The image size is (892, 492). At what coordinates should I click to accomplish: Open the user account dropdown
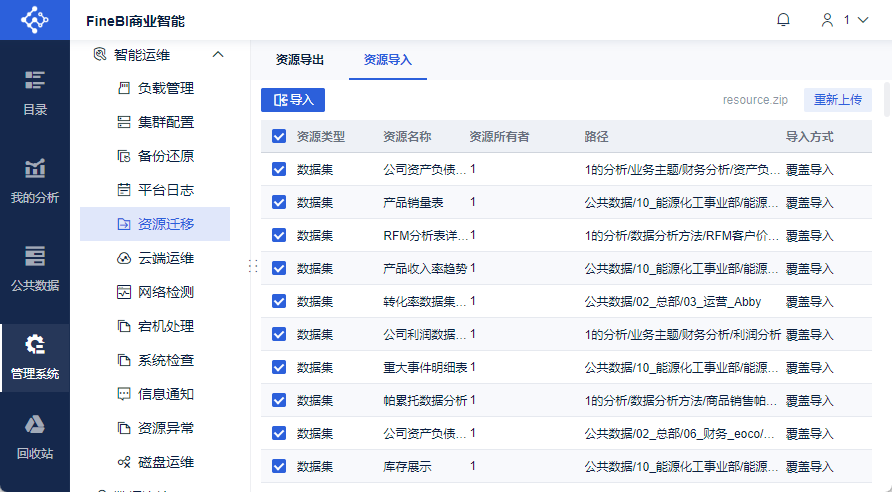click(844, 20)
